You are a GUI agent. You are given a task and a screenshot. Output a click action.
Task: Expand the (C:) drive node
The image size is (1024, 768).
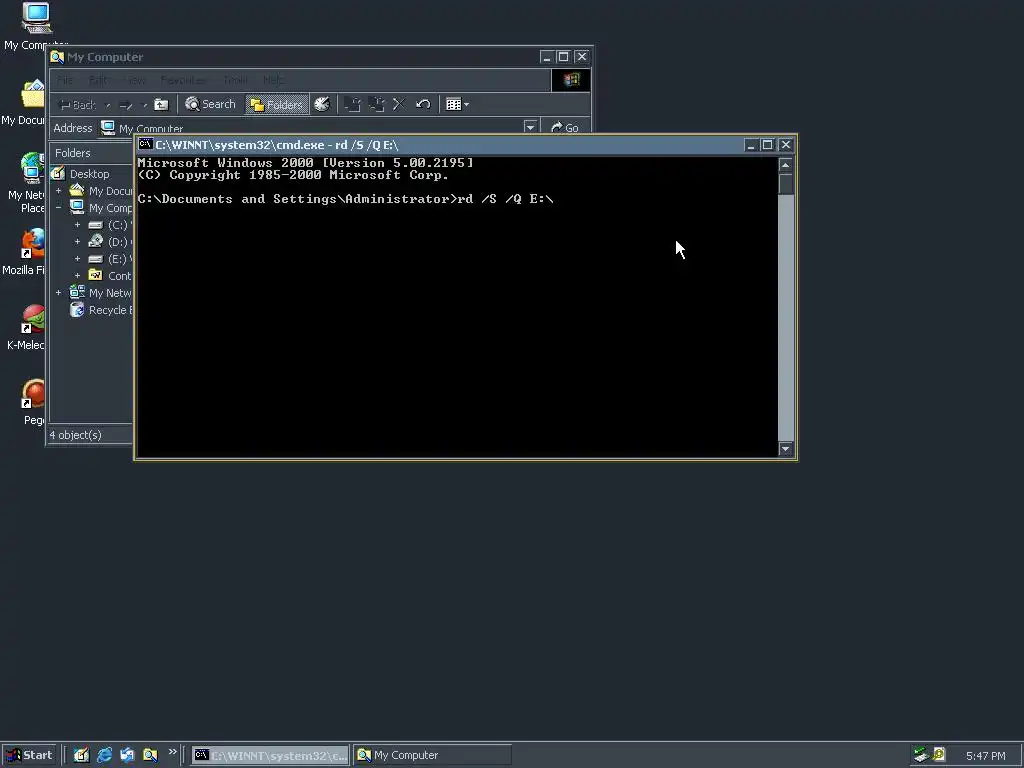click(77, 225)
